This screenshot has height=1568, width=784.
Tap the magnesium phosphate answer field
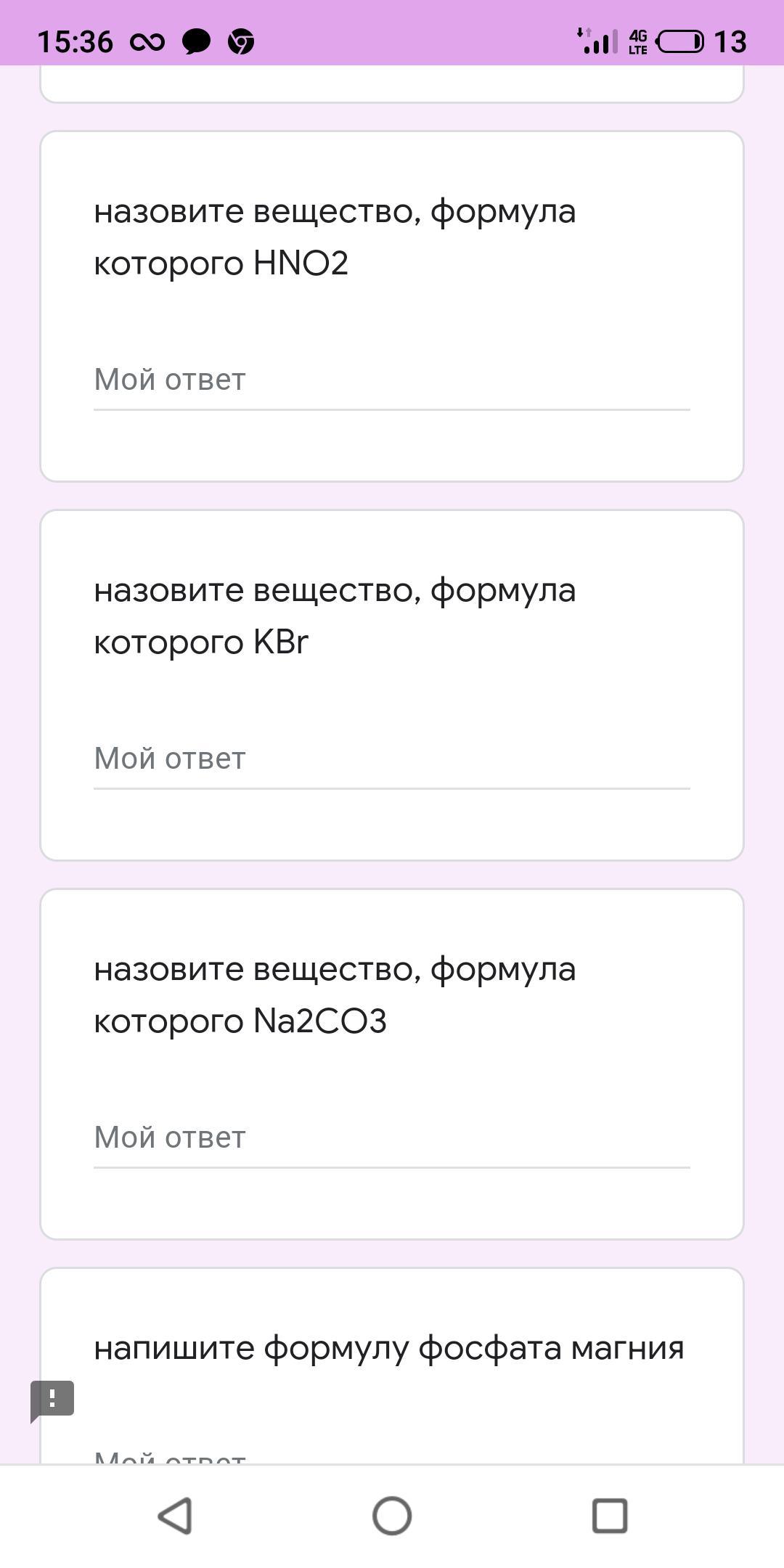(x=391, y=1455)
